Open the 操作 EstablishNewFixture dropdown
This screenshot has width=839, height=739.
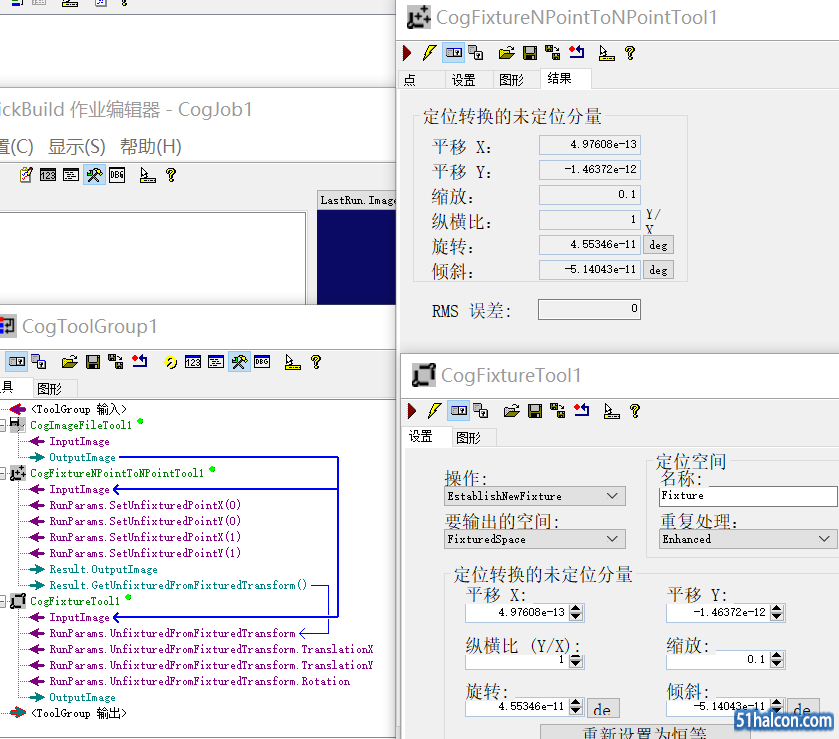click(x=613, y=496)
